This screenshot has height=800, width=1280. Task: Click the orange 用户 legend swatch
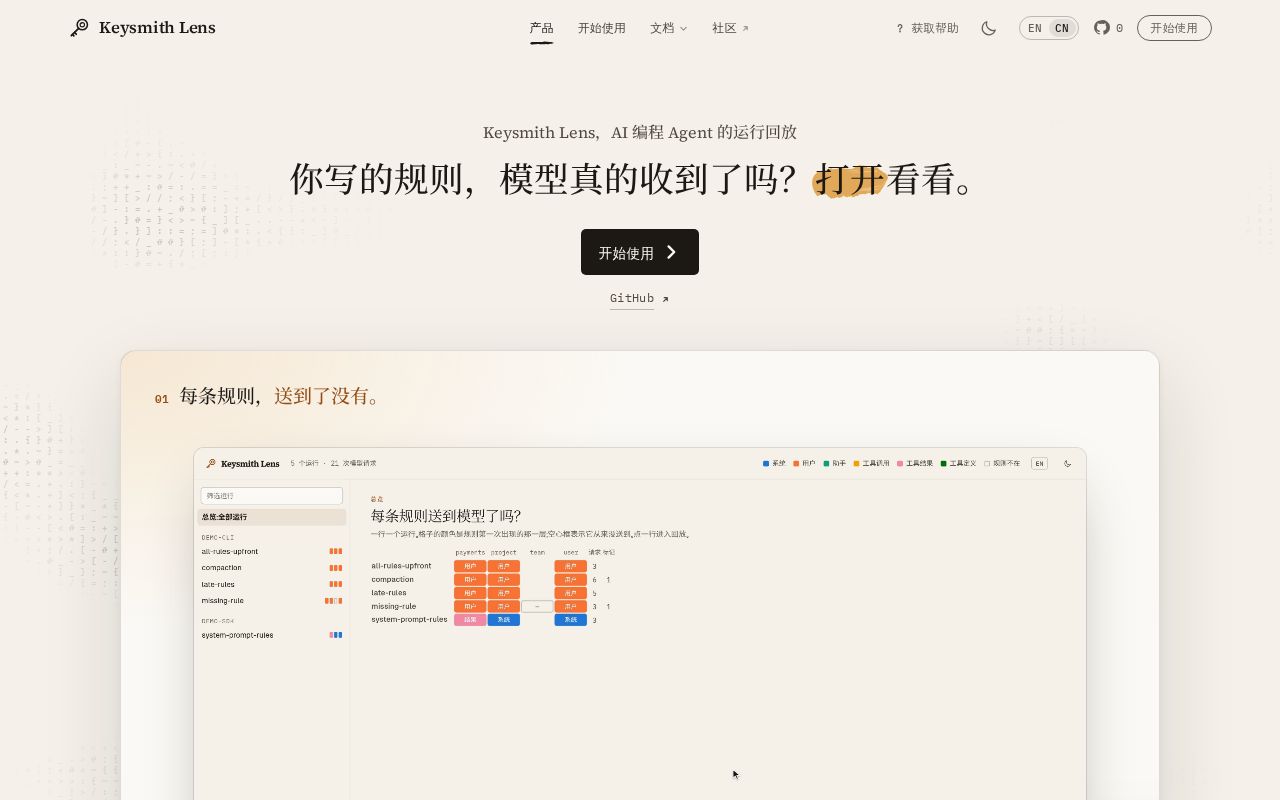coord(797,464)
